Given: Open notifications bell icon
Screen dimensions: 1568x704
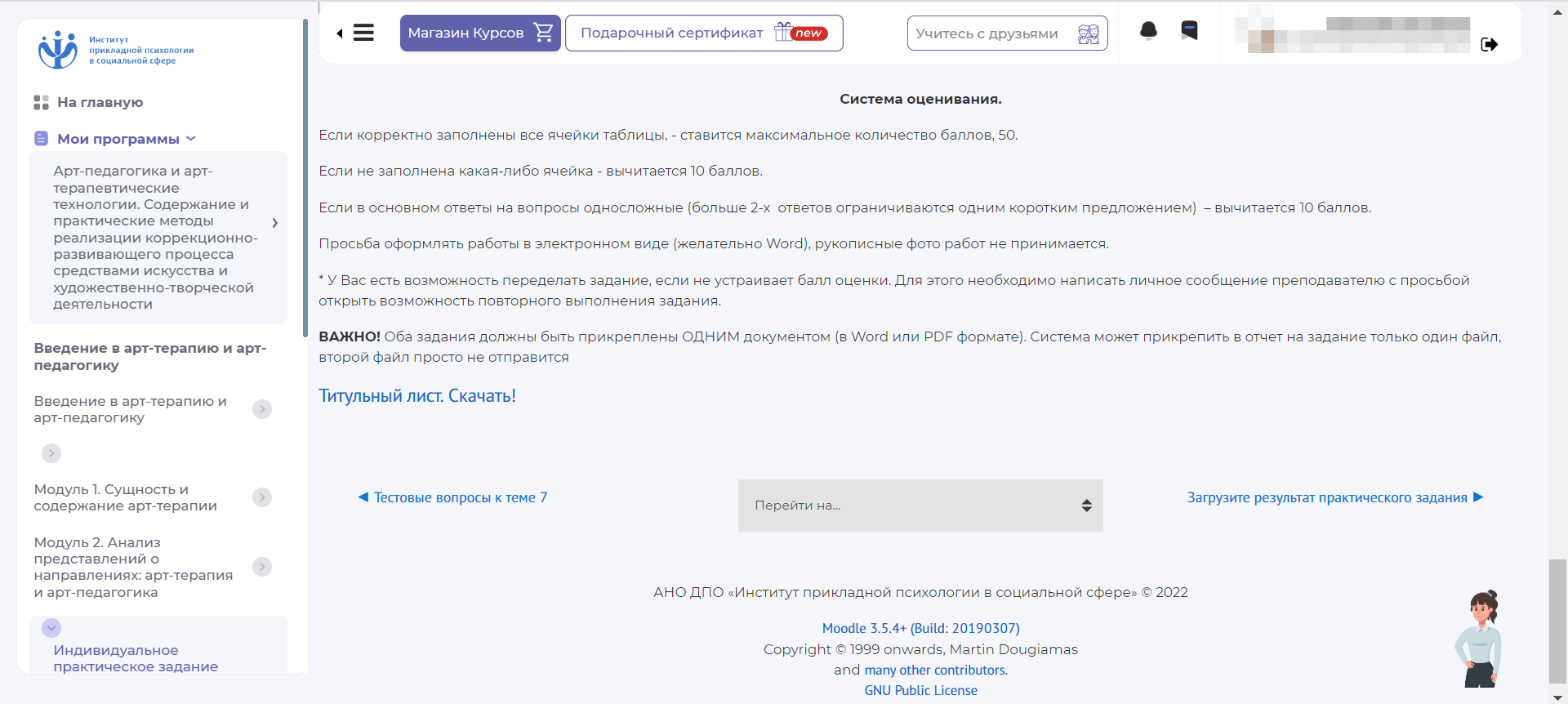Looking at the screenshot, I should (1148, 31).
